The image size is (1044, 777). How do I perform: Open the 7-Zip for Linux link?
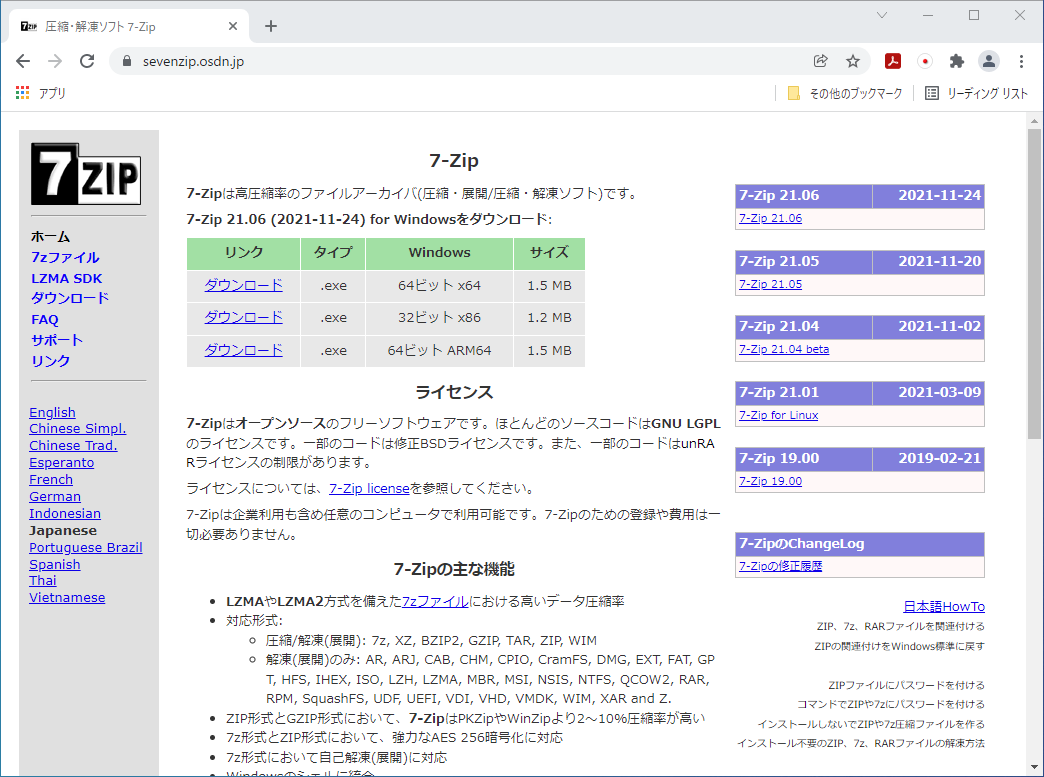(x=778, y=415)
